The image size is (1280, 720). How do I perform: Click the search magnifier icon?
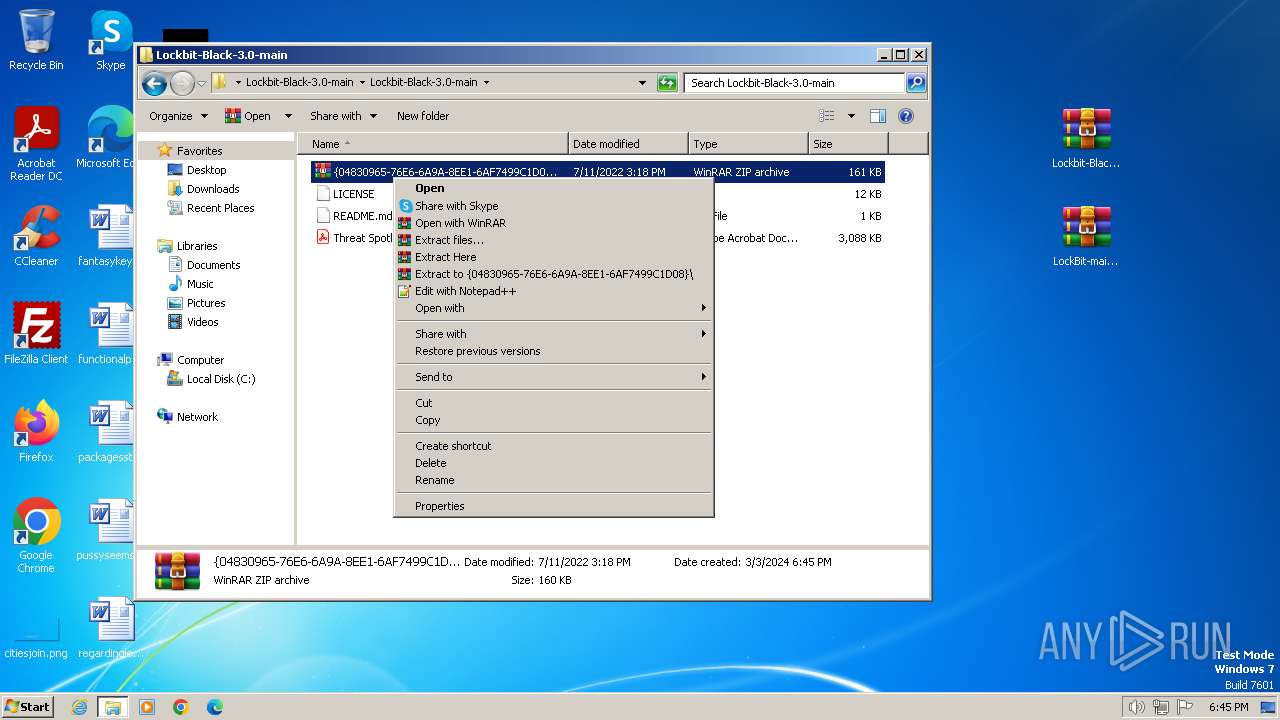915,83
